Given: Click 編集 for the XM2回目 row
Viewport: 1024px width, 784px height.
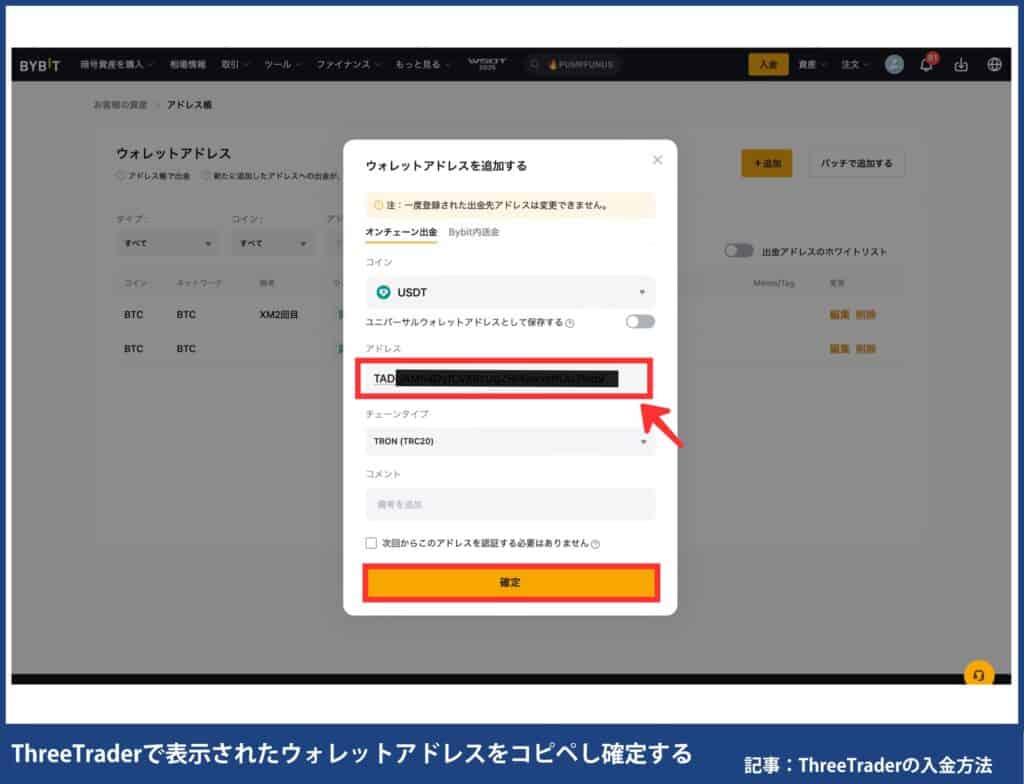Looking at the screenshot, I should 839,315.
